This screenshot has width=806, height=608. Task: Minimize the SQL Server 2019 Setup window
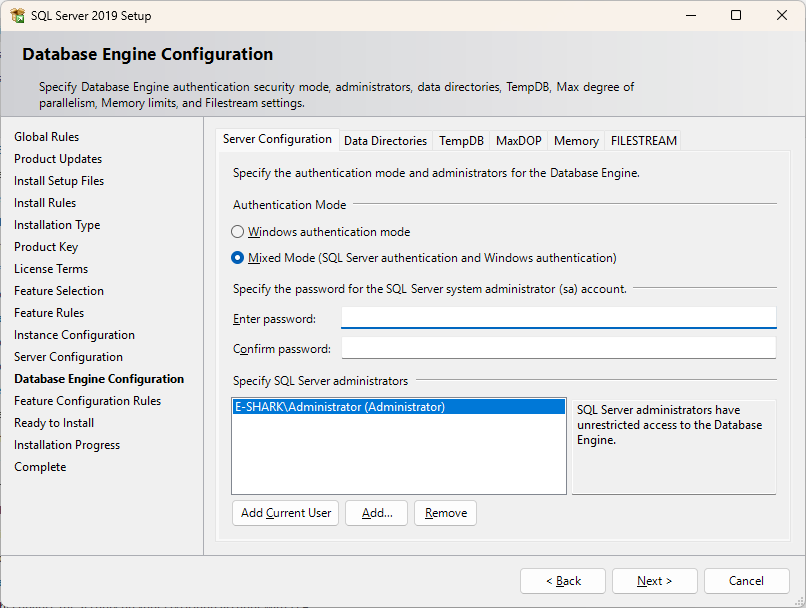tap(691, 15)
